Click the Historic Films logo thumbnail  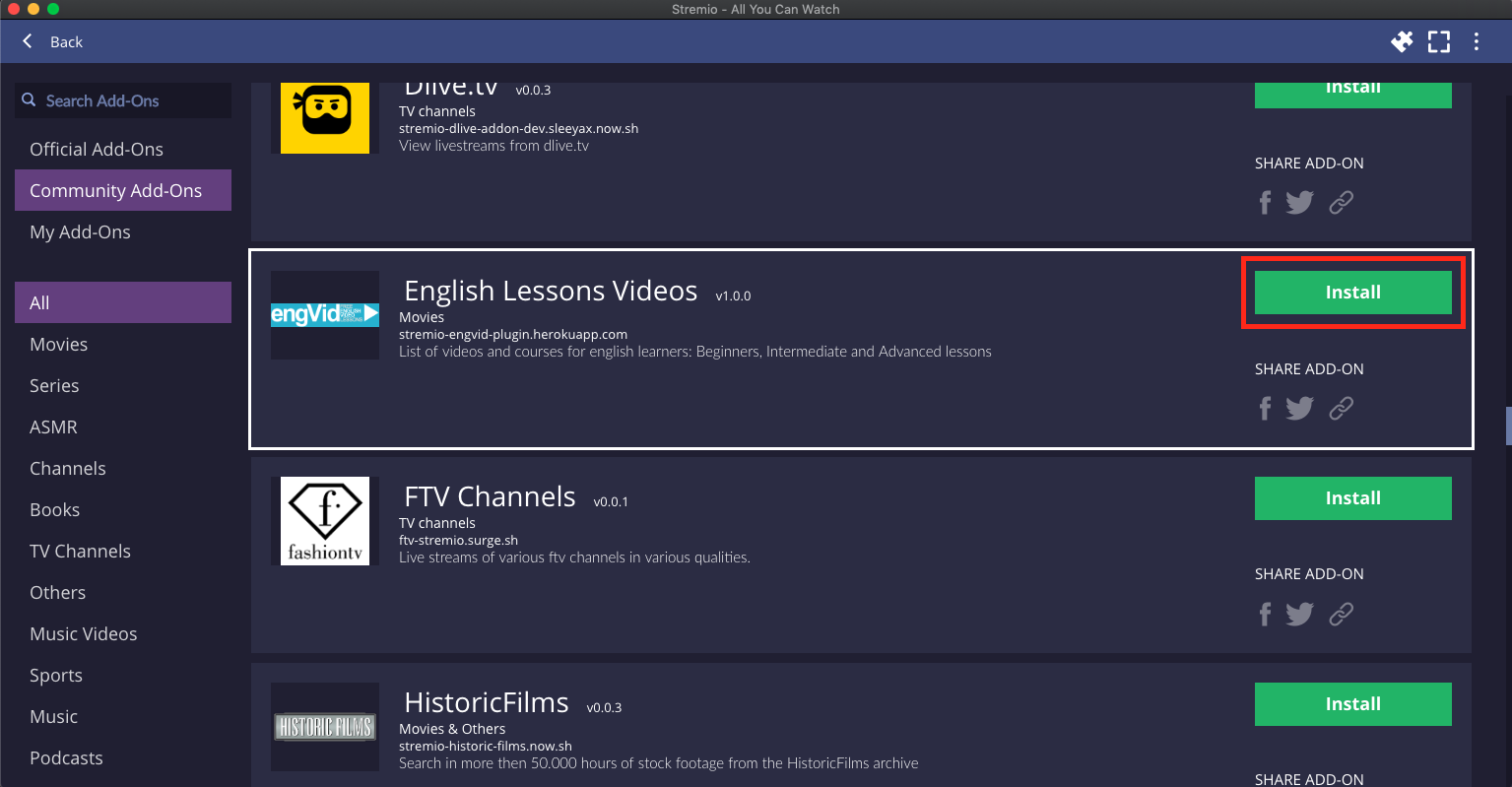[325, 727]
